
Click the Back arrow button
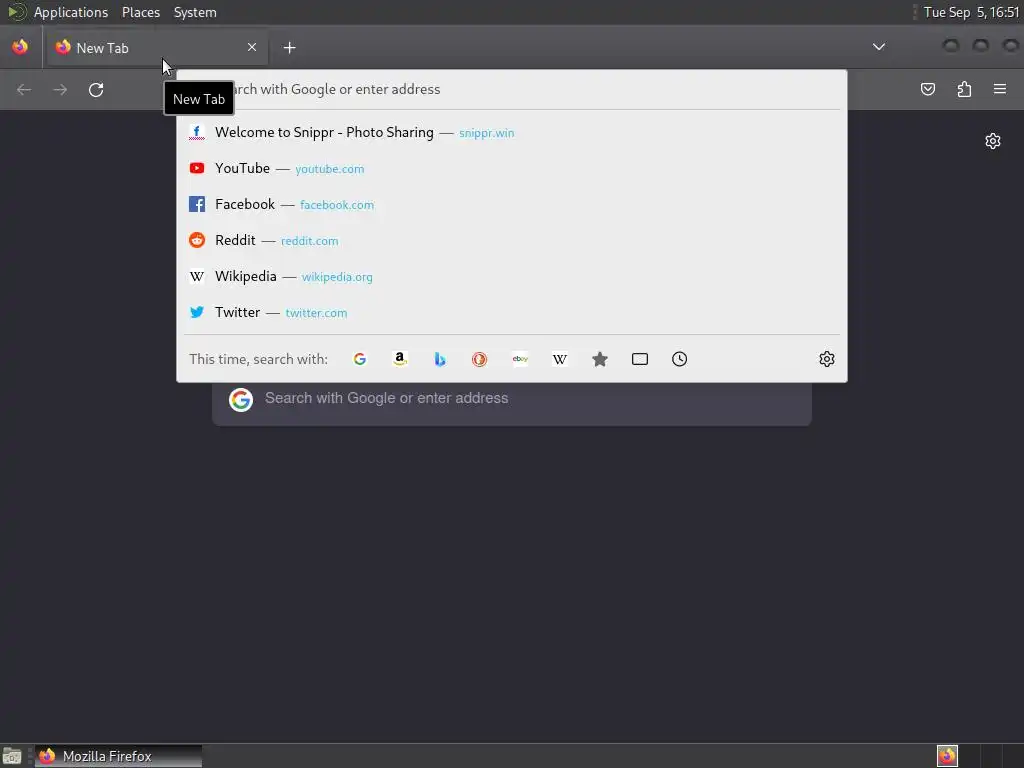(24, 89)
